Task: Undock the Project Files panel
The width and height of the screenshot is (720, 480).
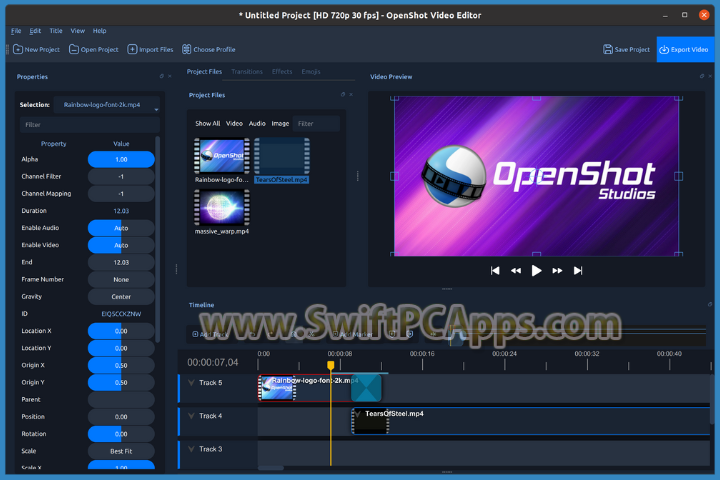Action: (343, 95)
